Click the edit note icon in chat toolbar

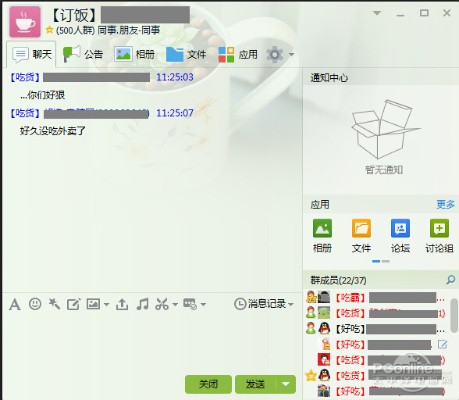click(x=74, y=304)
